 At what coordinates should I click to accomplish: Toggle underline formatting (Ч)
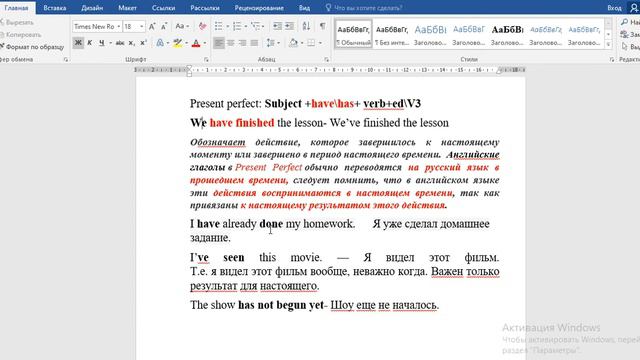pyautogui.click(x=102, y=42)
